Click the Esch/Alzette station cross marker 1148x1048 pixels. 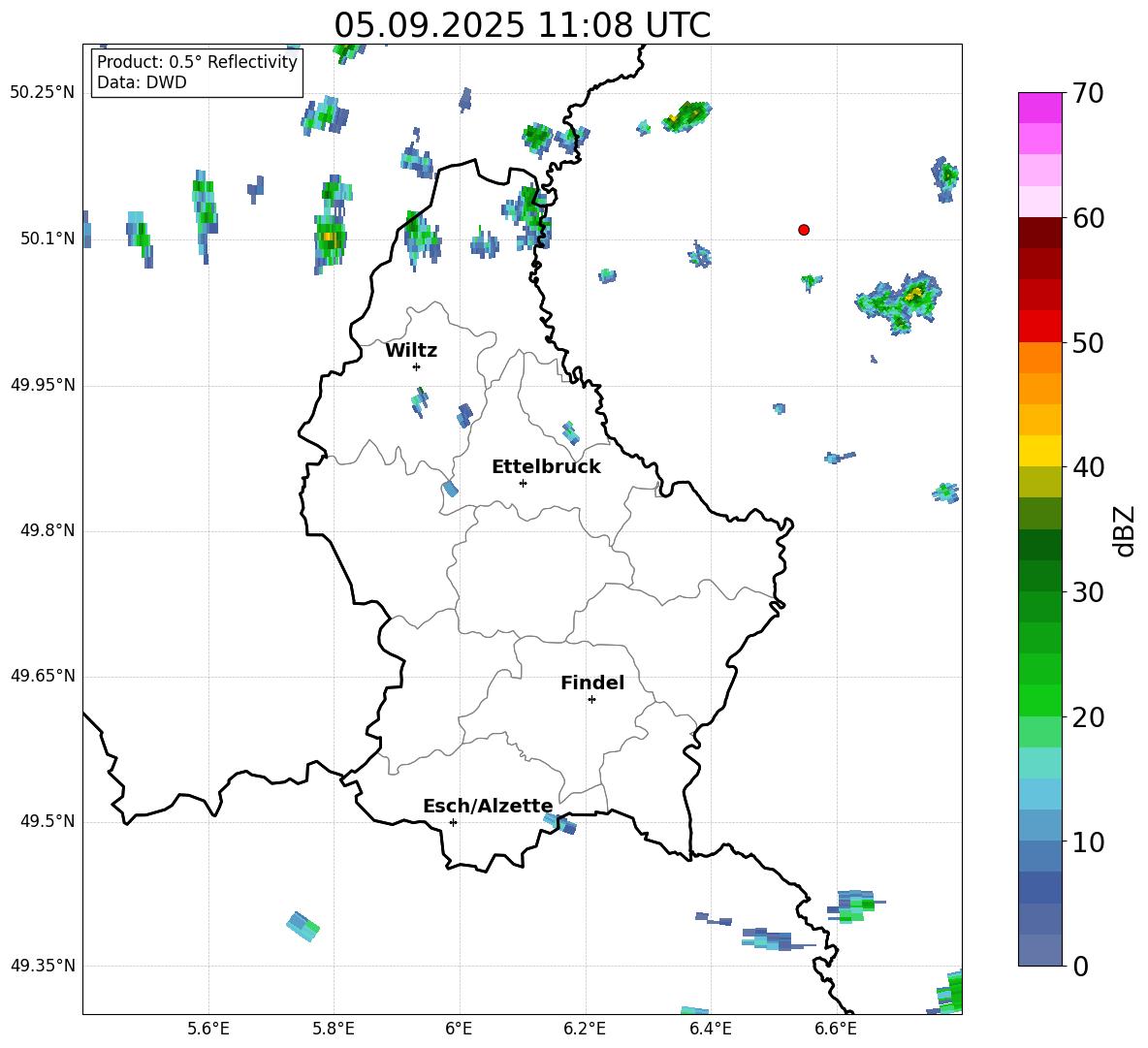(x=453, y=822)
